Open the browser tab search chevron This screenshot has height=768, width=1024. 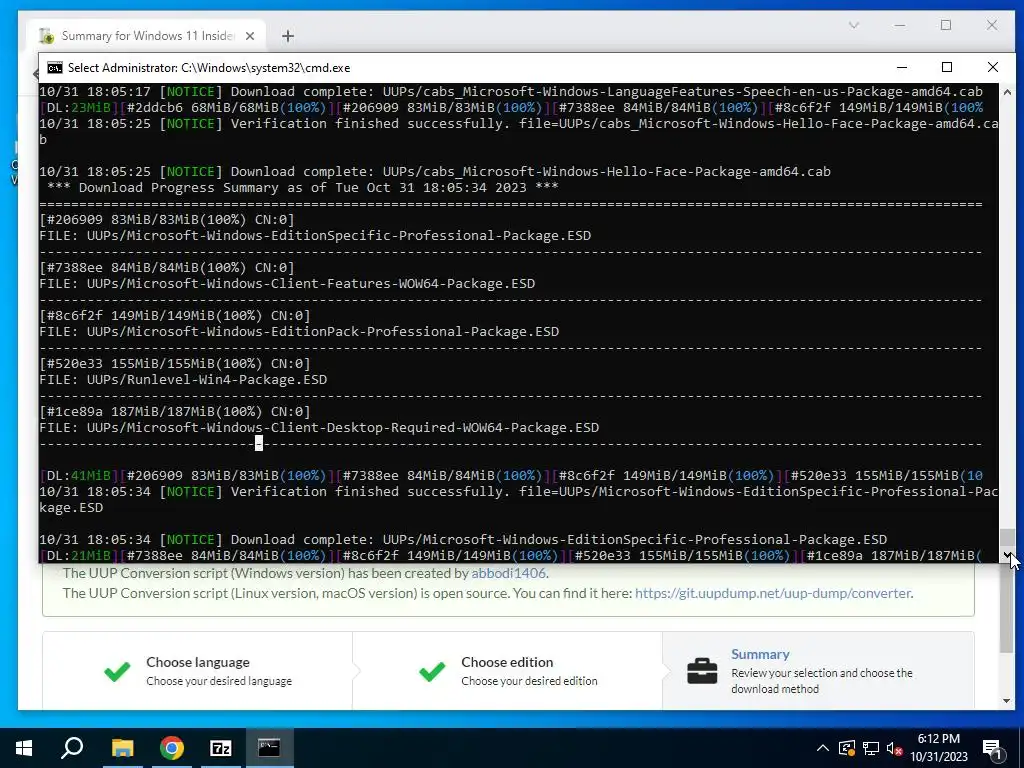[854, 25]
